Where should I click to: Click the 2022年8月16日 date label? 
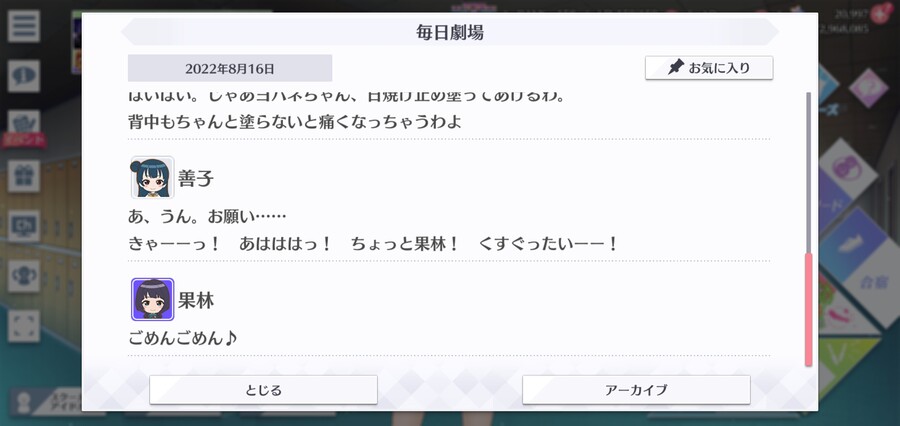230,68
